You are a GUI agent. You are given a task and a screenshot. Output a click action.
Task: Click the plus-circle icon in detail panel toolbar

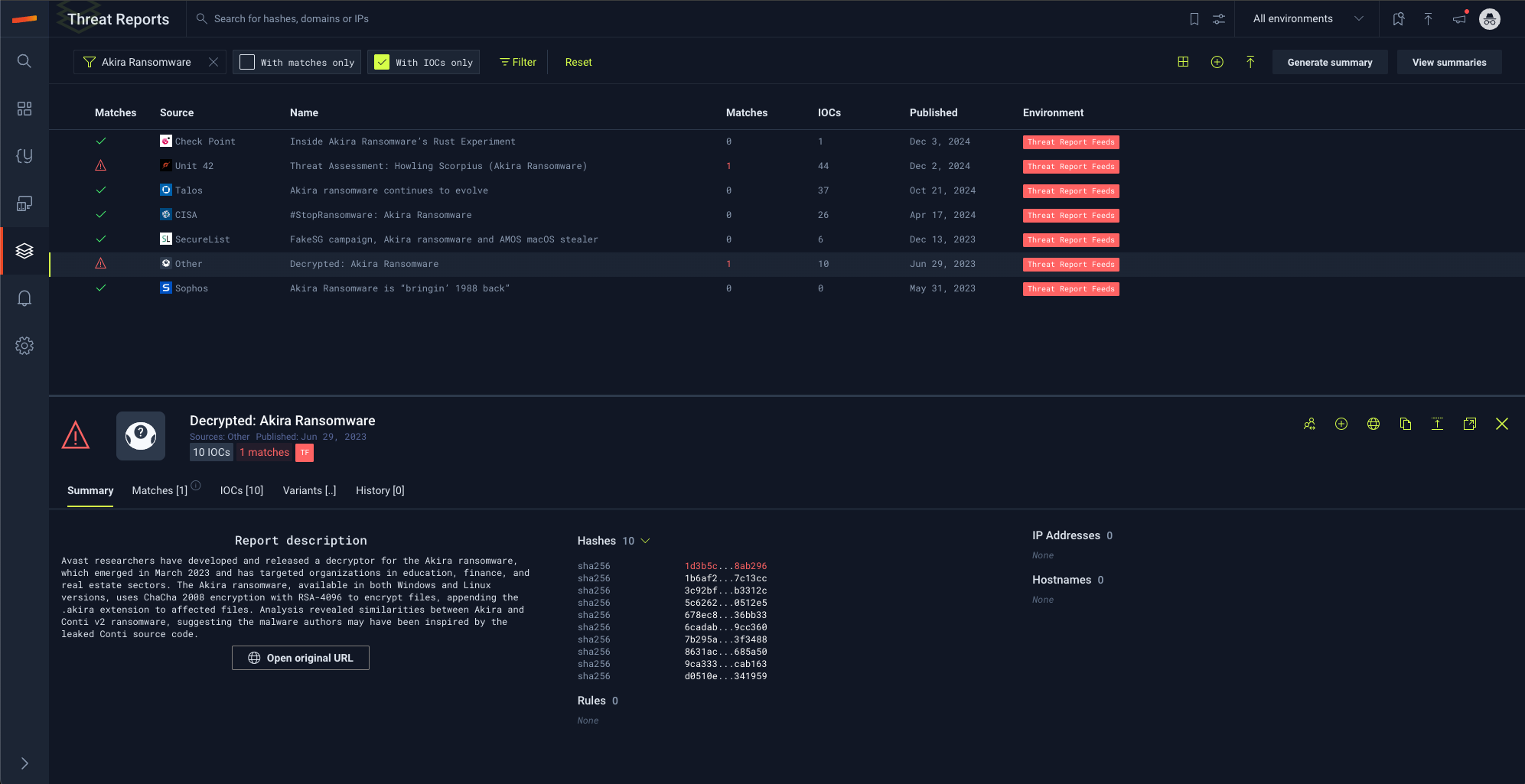pyautogui.click(x=1341, y=424)
